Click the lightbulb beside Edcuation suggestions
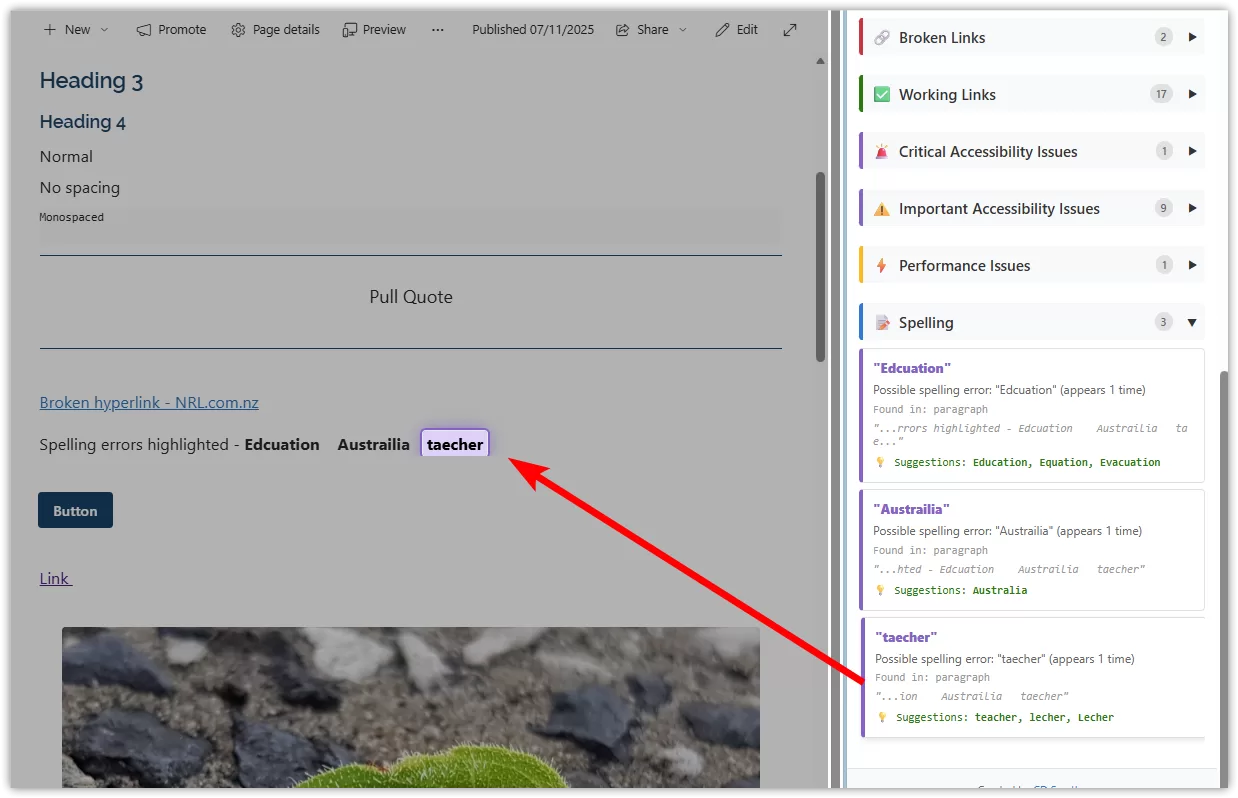The width and height of the screenshot is (1238, 798). (x=880, y=462)
